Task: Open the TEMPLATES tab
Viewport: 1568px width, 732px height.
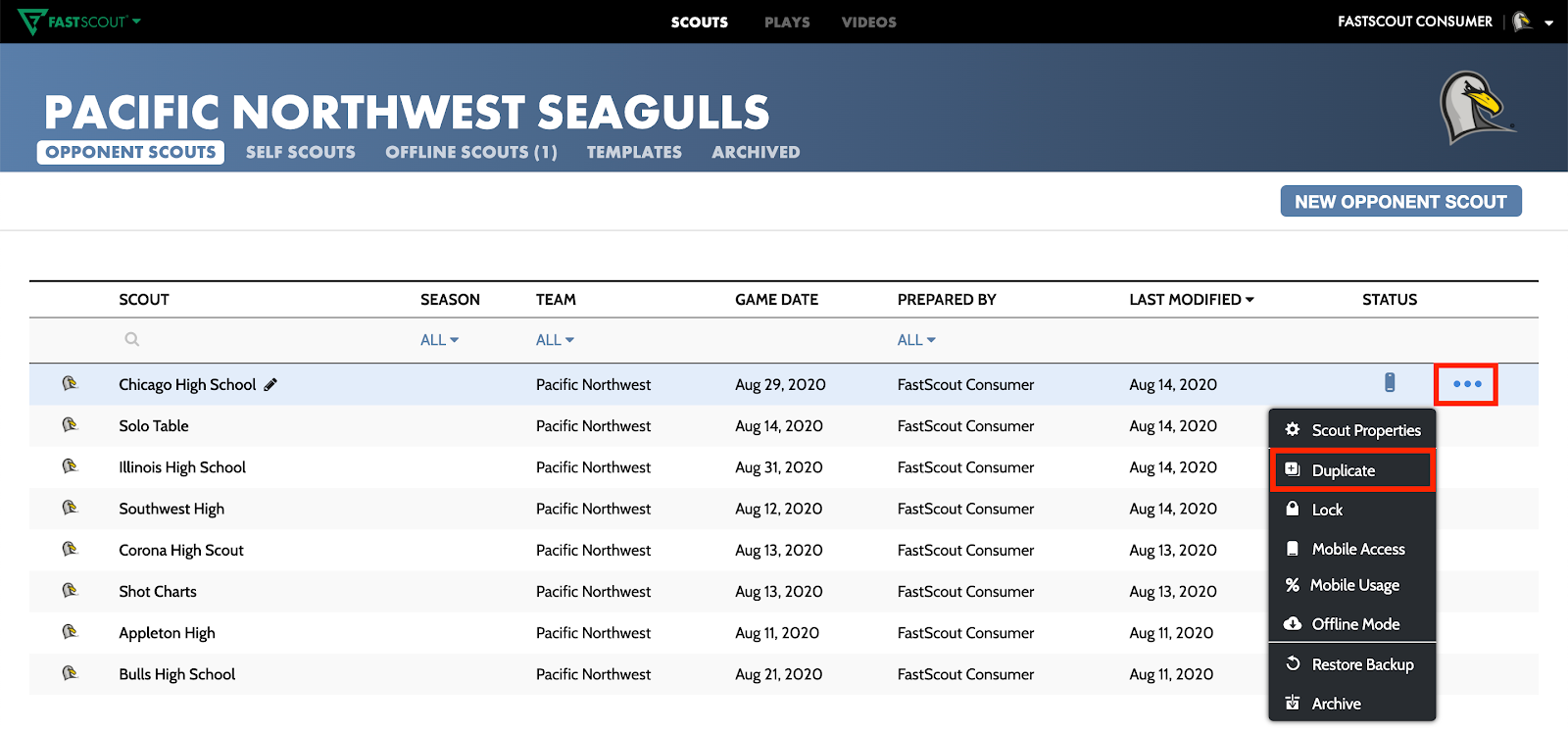Action: 634,152
